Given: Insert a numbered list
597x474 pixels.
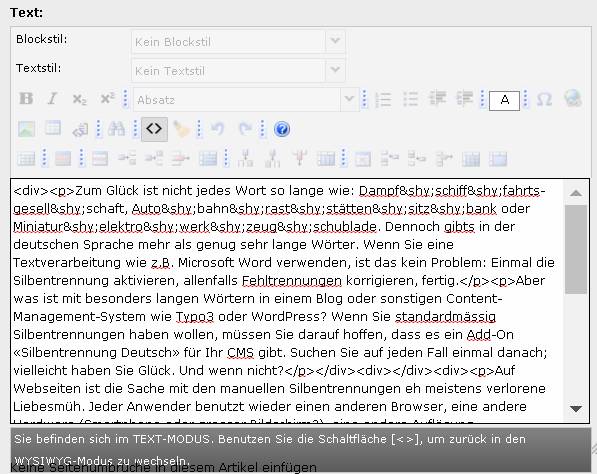Looking at the screenshot, I should 383,99.
